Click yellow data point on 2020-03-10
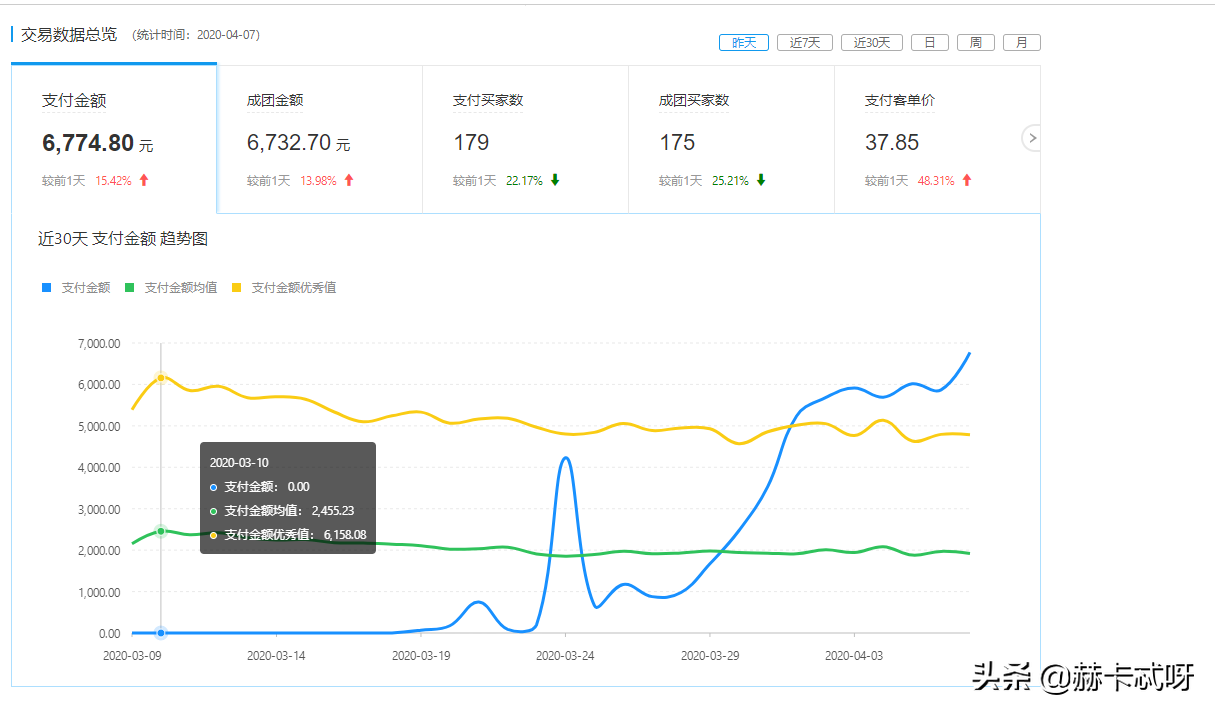This screenshot has height=713, width=1215. click(161, 378)
